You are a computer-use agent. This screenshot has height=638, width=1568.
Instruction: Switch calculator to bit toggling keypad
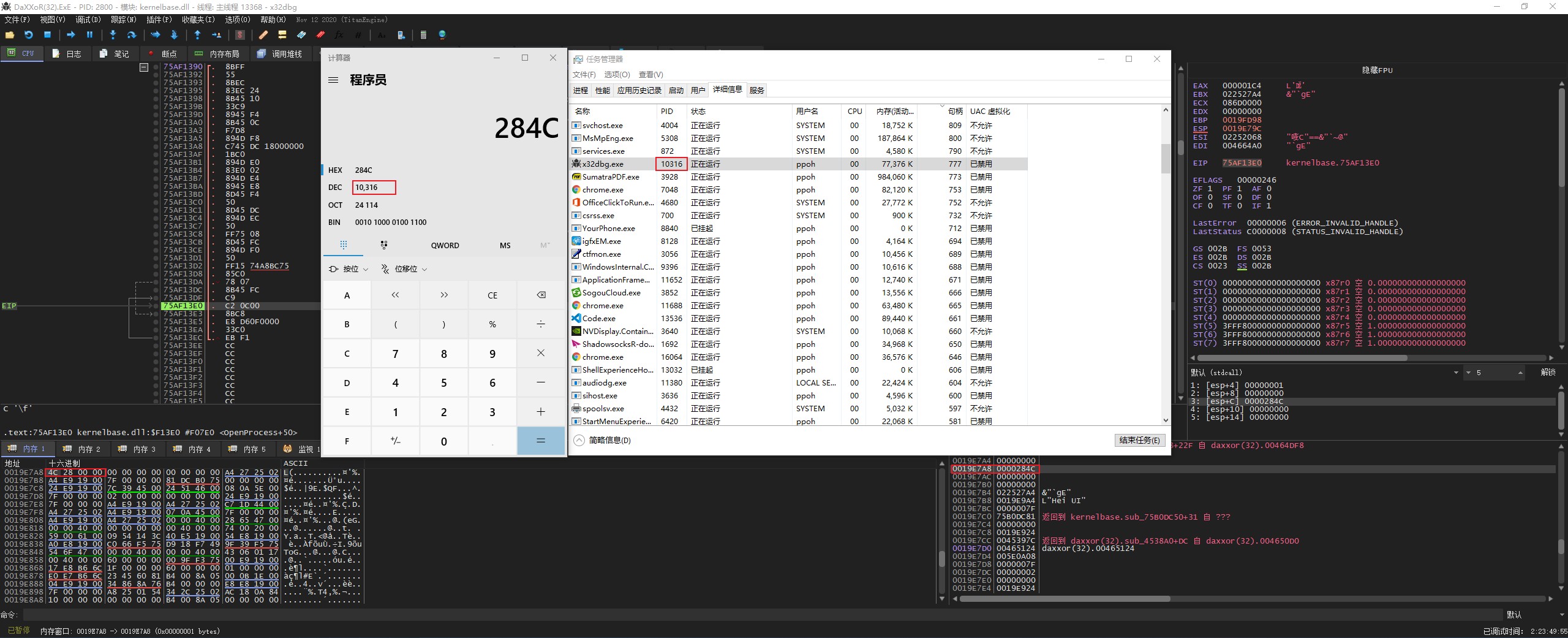point(384,245)
